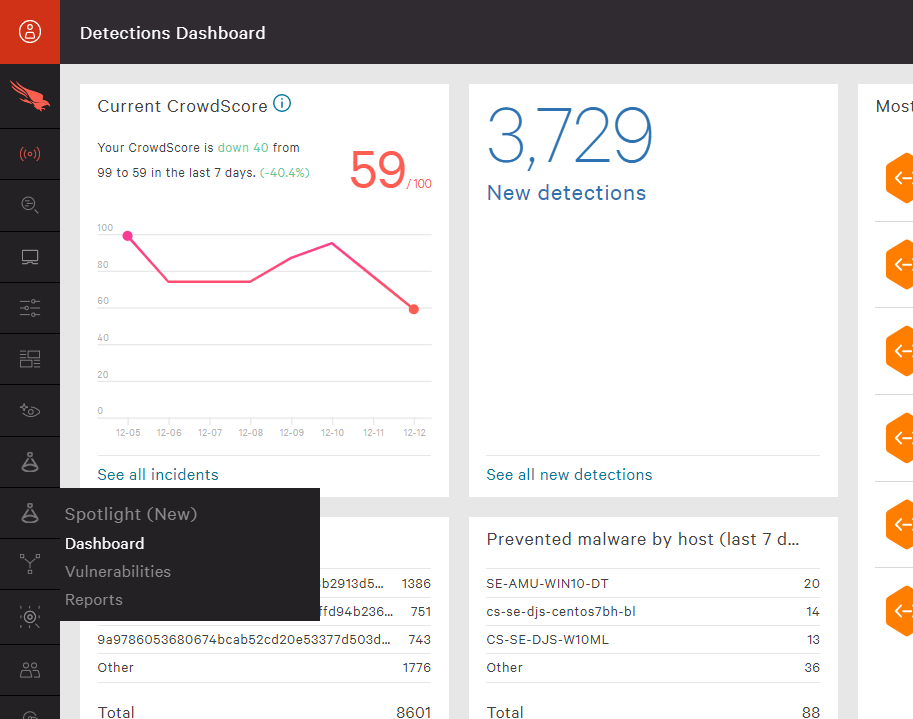Select the hash row starting 9a9786053680674b
Image resolution: width=913 pixels, height=719 pixels.
click(264, 639)
